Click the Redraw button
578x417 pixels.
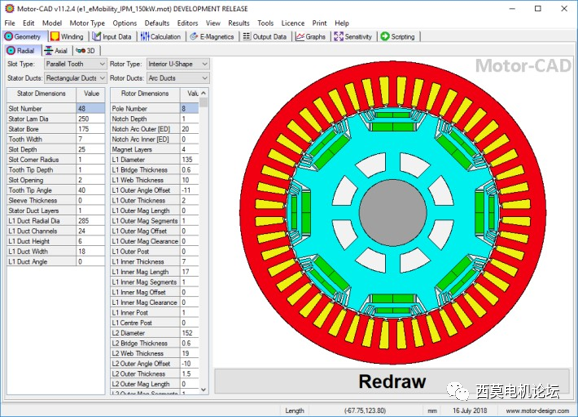coord(392,382)
